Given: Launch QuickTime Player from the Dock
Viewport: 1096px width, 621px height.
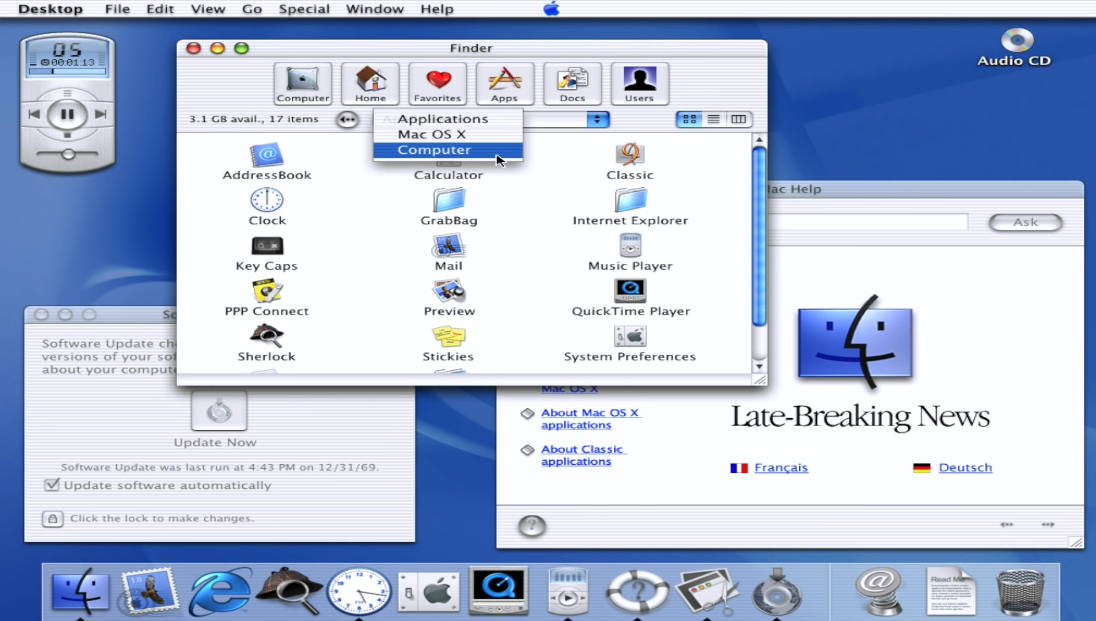Looking at the screenshot, I should [x=498, y=591].
